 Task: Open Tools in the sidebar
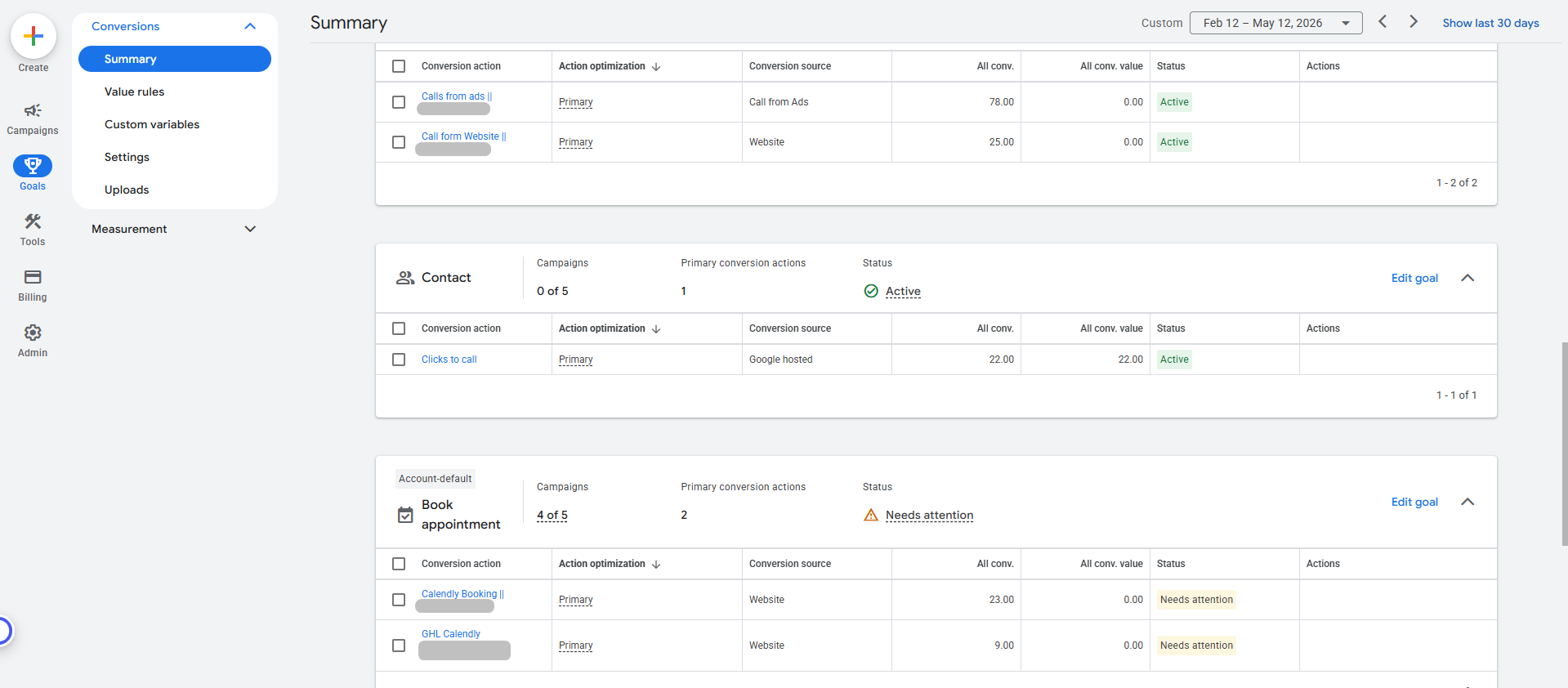(x=33, y=230)
